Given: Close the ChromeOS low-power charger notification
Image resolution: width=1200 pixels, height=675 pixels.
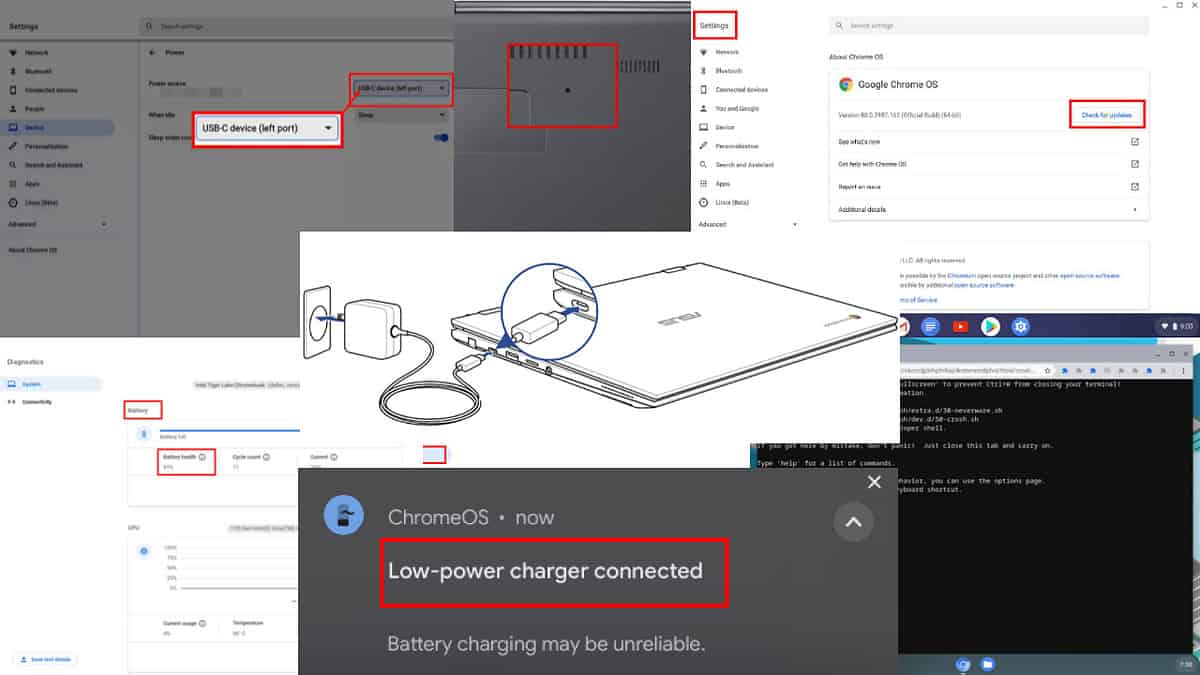Looking at the screenshot, I should (x=874, y=482).
